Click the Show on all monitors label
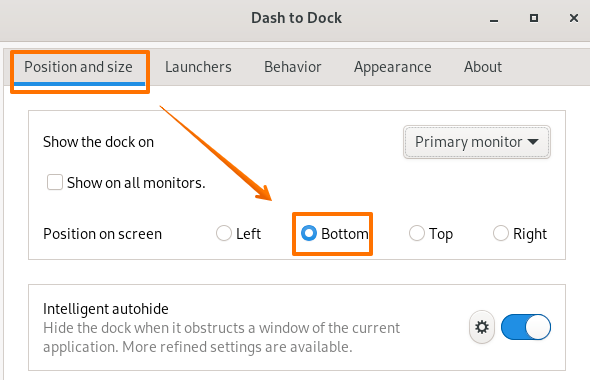This screenshot has height=380, width=590. [x=136, y=183]
